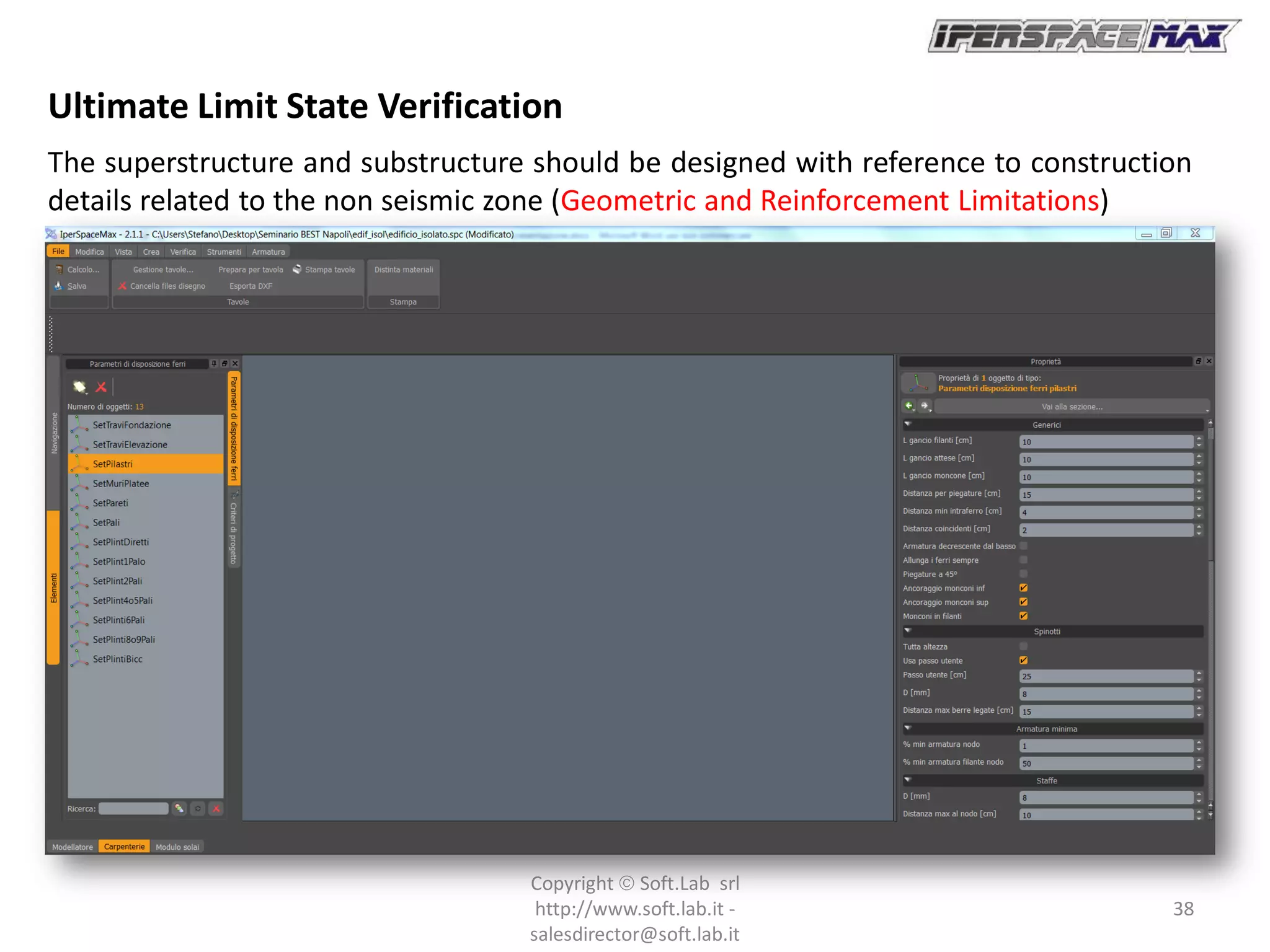
Task: Click the search icon next to Ricerca
Action: click(x=179, y=809)
